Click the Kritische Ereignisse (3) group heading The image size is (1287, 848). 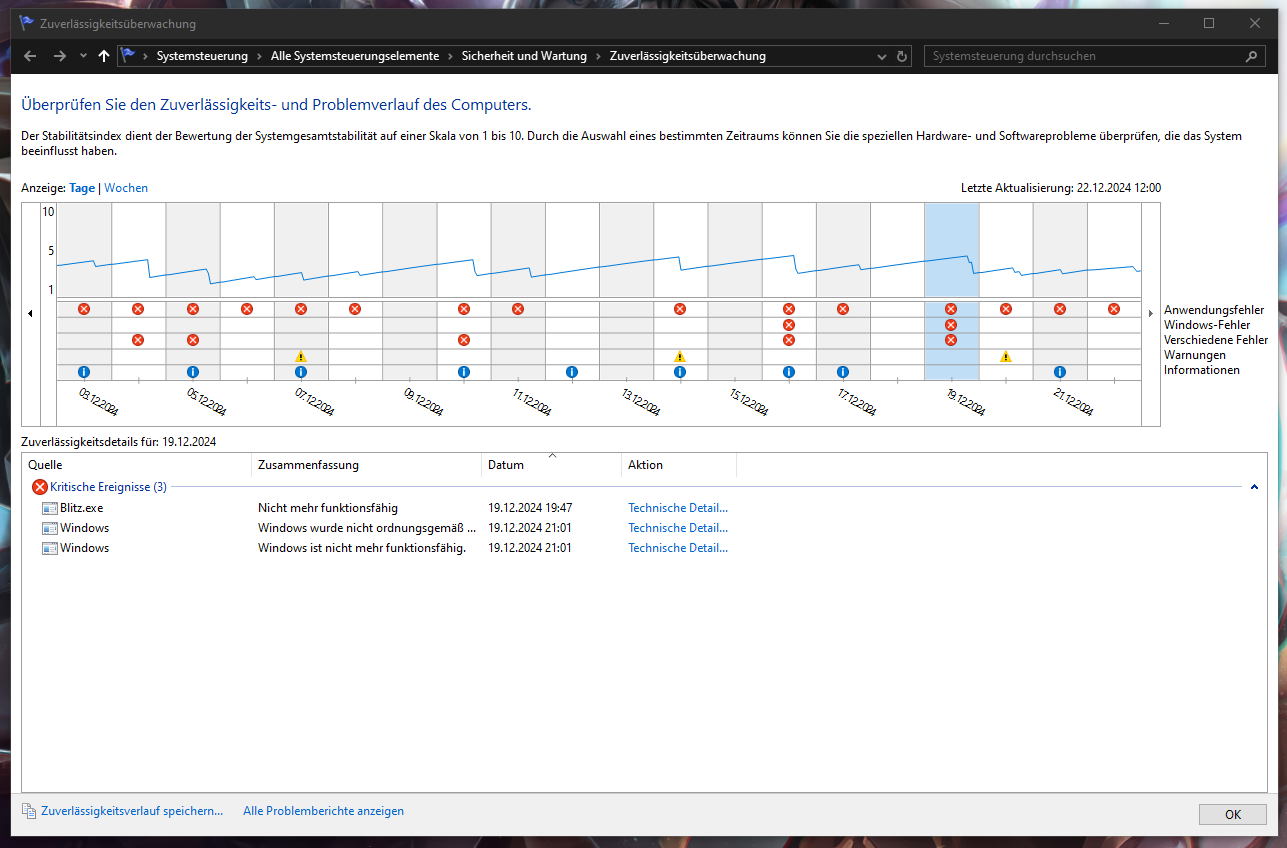point(109,487)
